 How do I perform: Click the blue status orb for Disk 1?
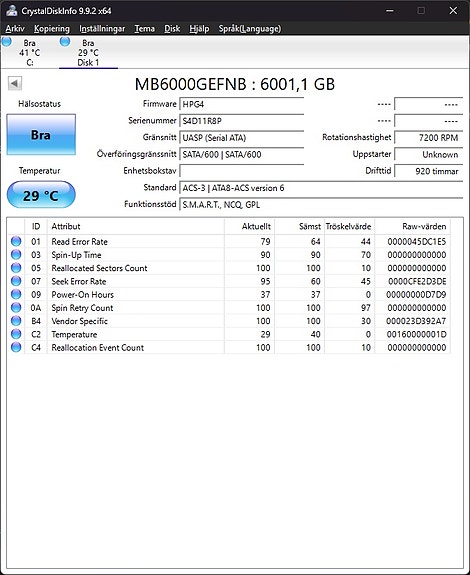[x=65, y=42]
